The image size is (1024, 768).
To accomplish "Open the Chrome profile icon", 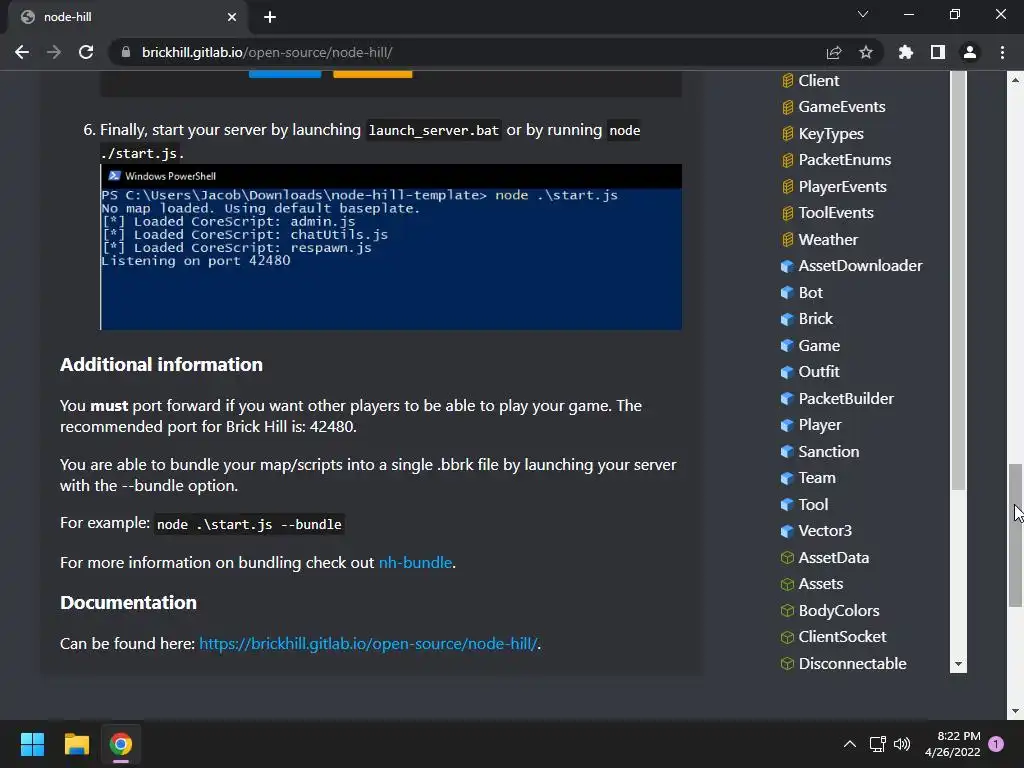I will pos(970,52).
